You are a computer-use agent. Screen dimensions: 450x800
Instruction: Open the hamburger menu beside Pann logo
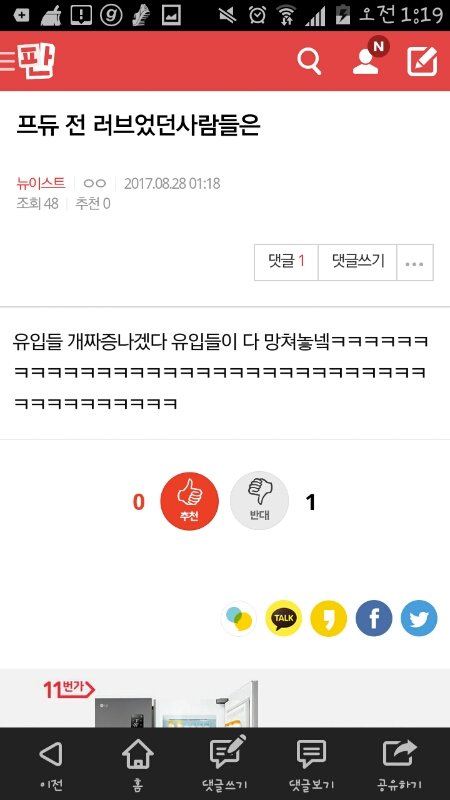tap(8, 61)
